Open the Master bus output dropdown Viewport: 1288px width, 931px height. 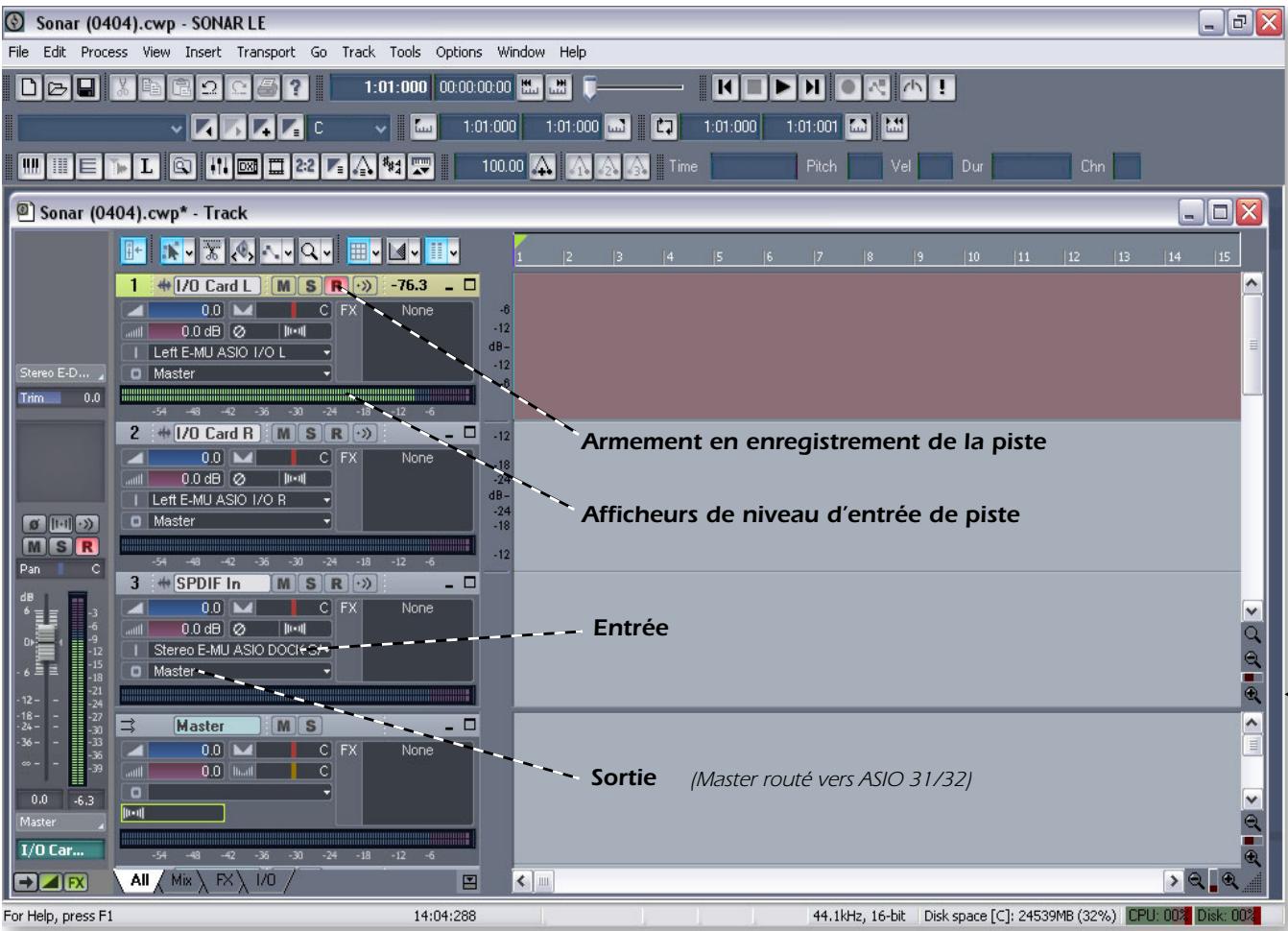click(x=239, y=793)
